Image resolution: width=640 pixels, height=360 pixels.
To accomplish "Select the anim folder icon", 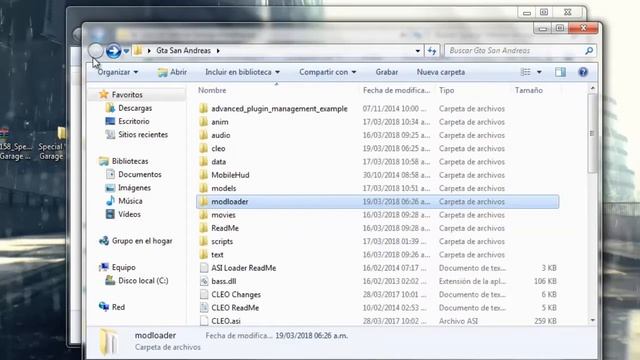I will point(204,122).
